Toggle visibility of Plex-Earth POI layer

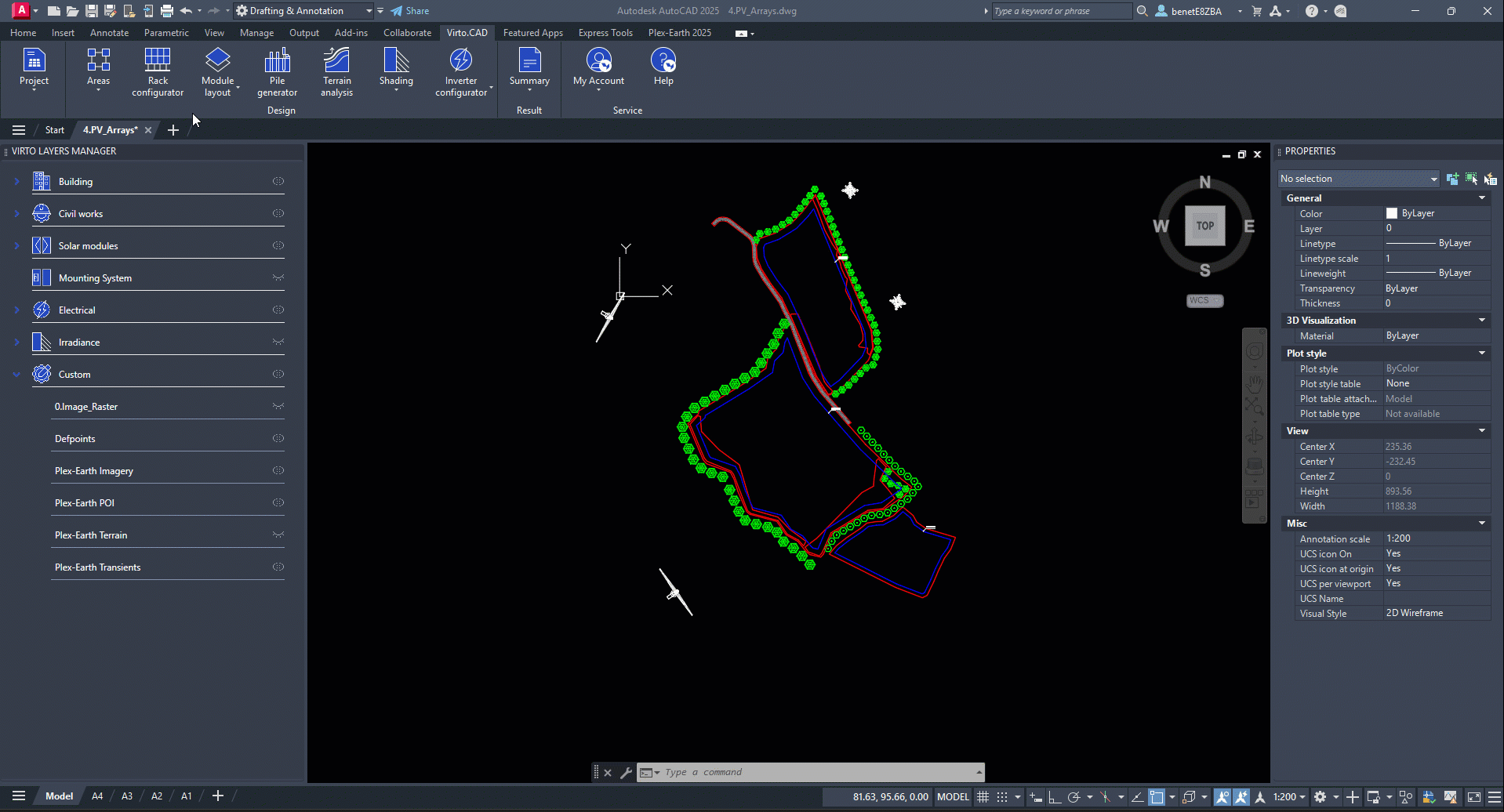tap(278, 502)
